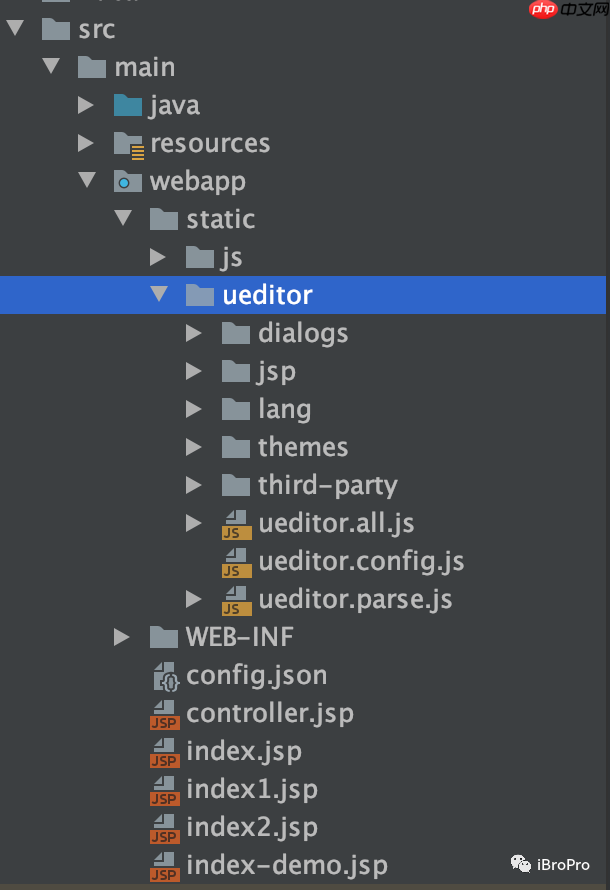Click the webapp web-root folder icon
Image resolution: width=610 pixels, height=890 pixels.
[128, 181]
